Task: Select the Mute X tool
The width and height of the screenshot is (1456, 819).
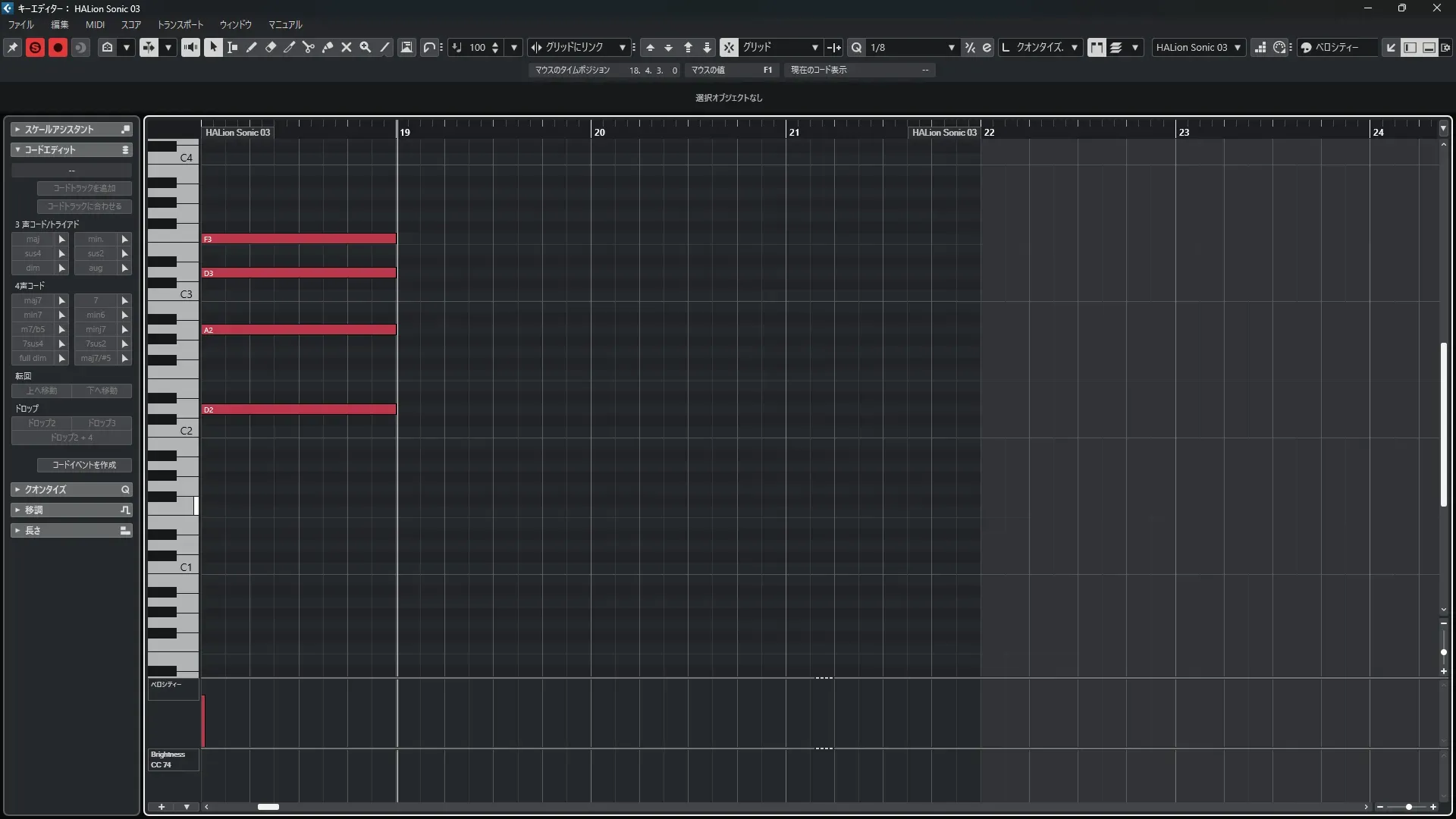Action: tap(347, 47)
